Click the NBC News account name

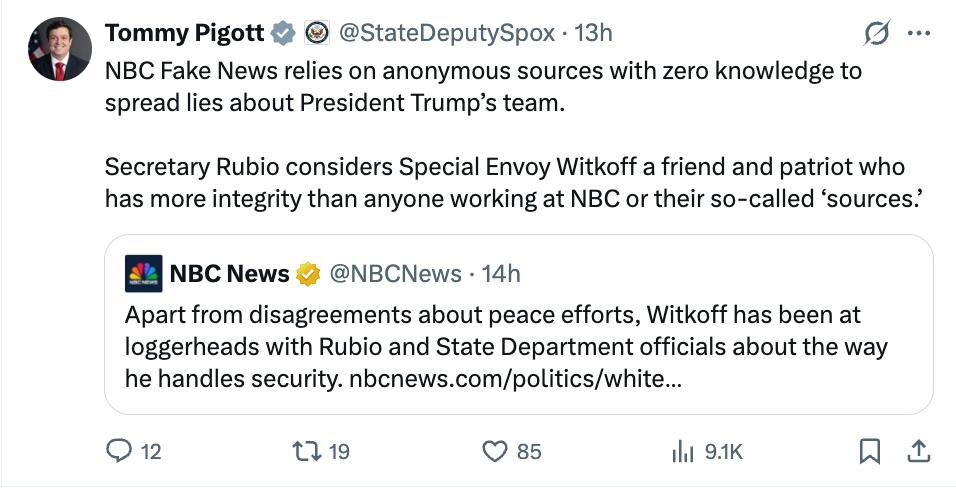(x=229, y=273)
